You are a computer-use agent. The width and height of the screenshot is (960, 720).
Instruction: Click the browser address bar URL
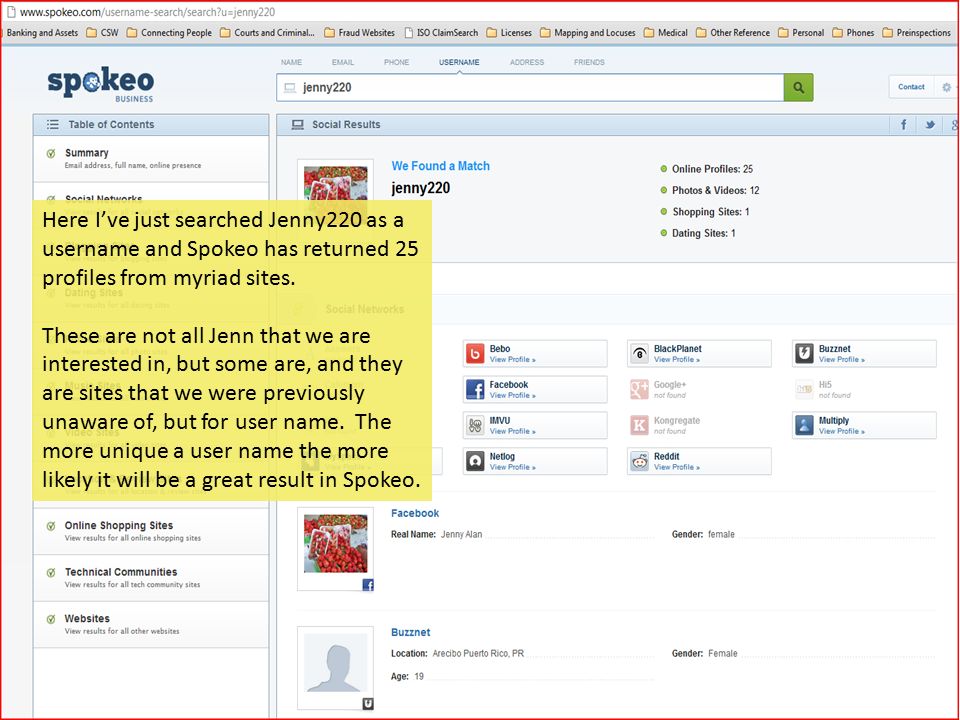(148, 12)
